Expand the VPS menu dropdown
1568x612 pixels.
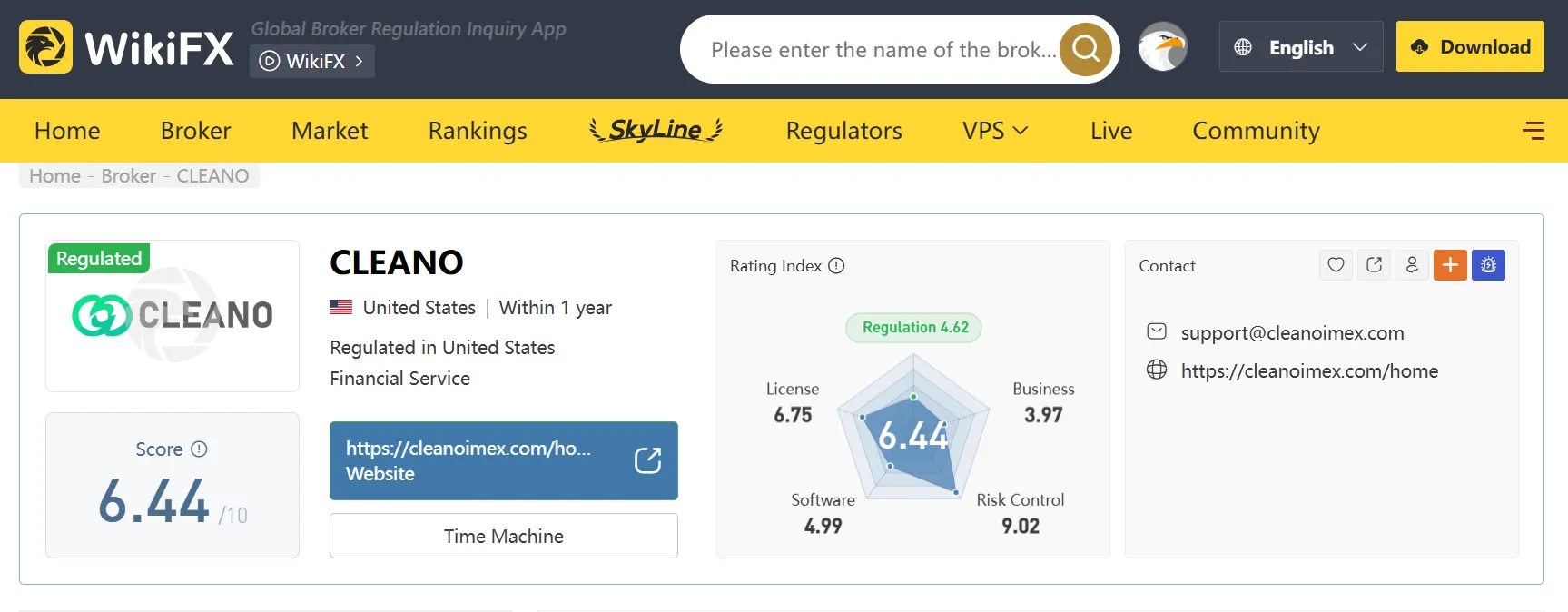coord(995,131)
